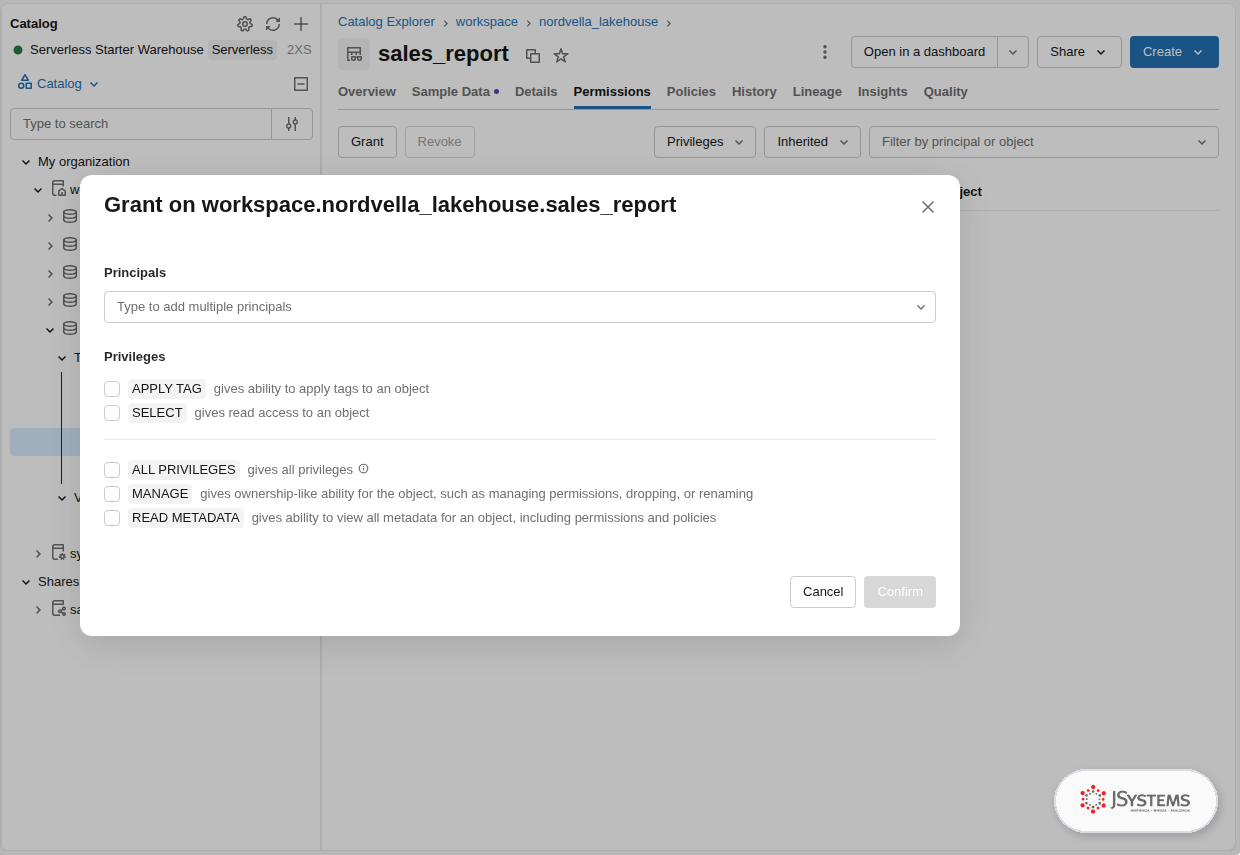
Task: Open the Lineage tab
Action: click(817, 92)
